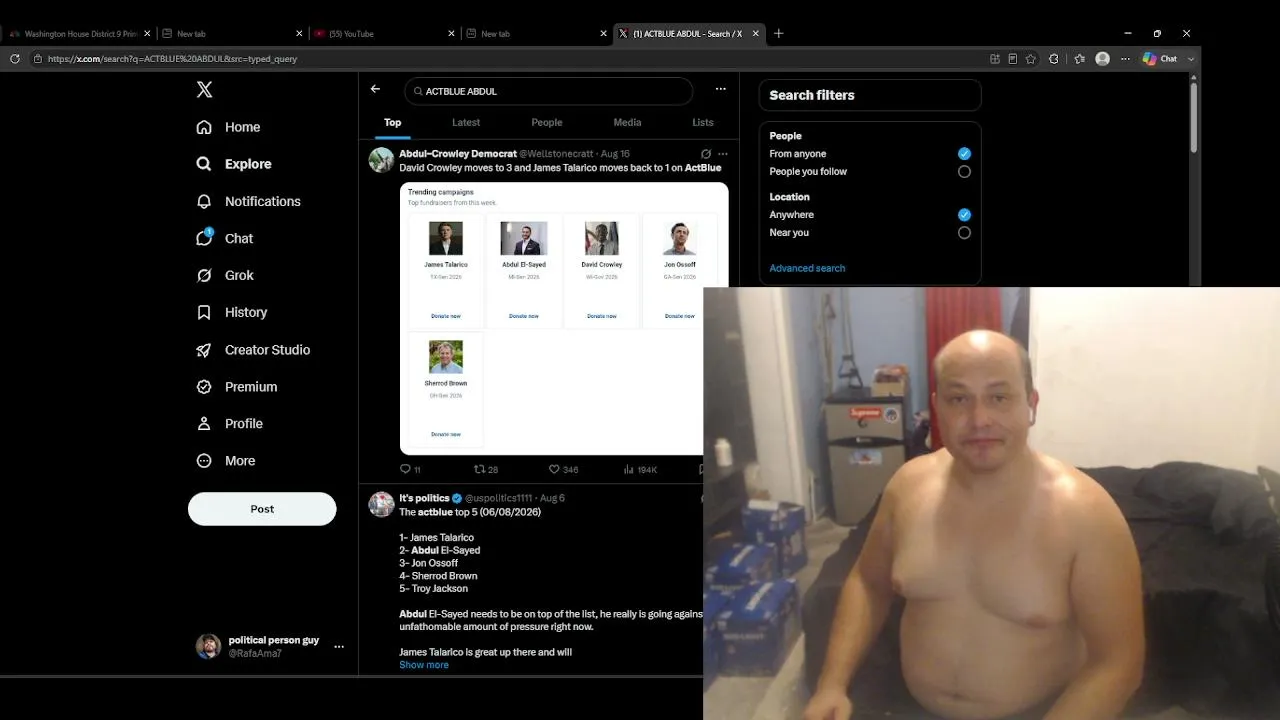
Task: Select 'People you follow' filter
Action: tap(964, 172)
